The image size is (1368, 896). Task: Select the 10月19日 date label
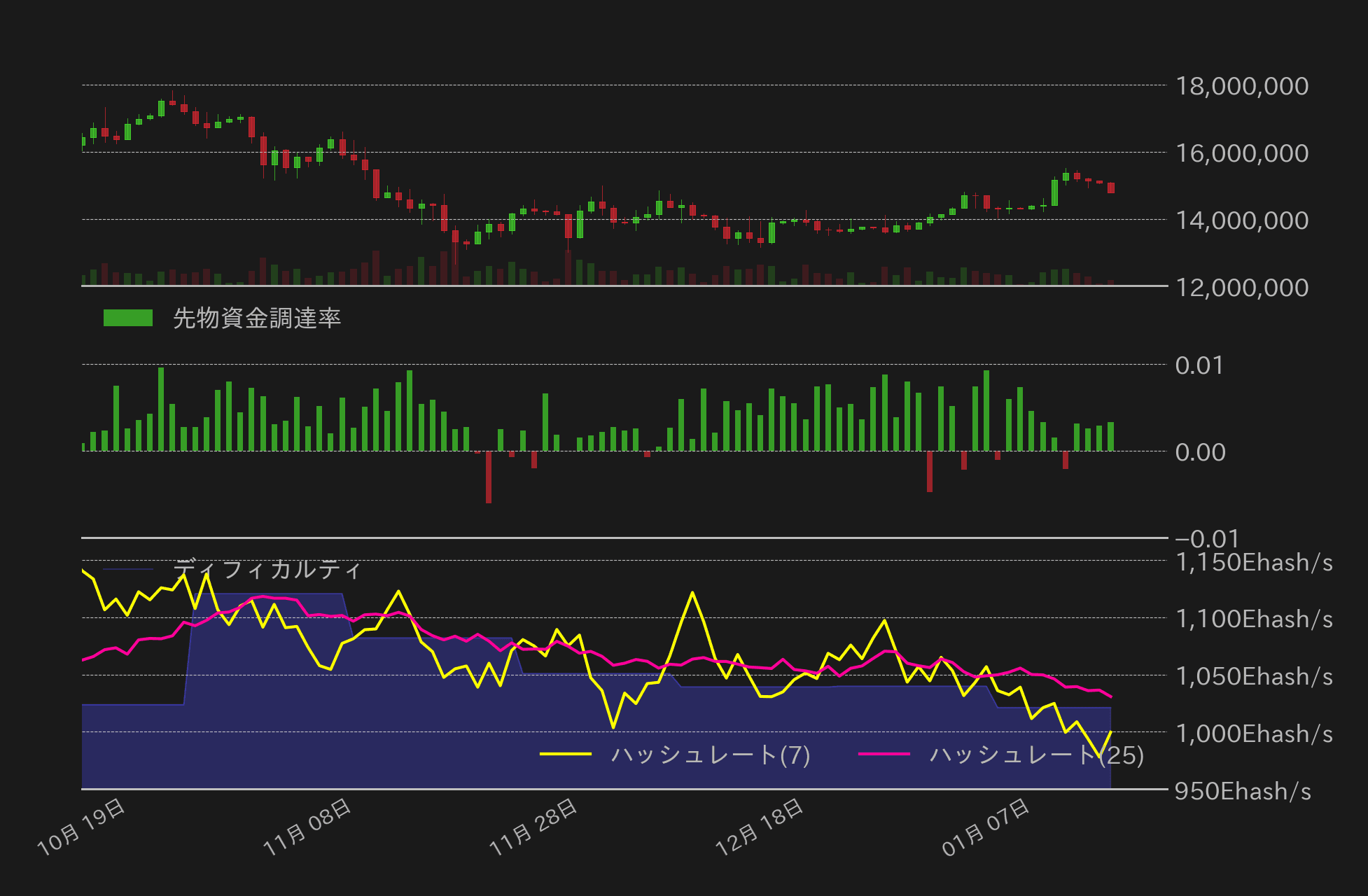(x=79, y=827)
